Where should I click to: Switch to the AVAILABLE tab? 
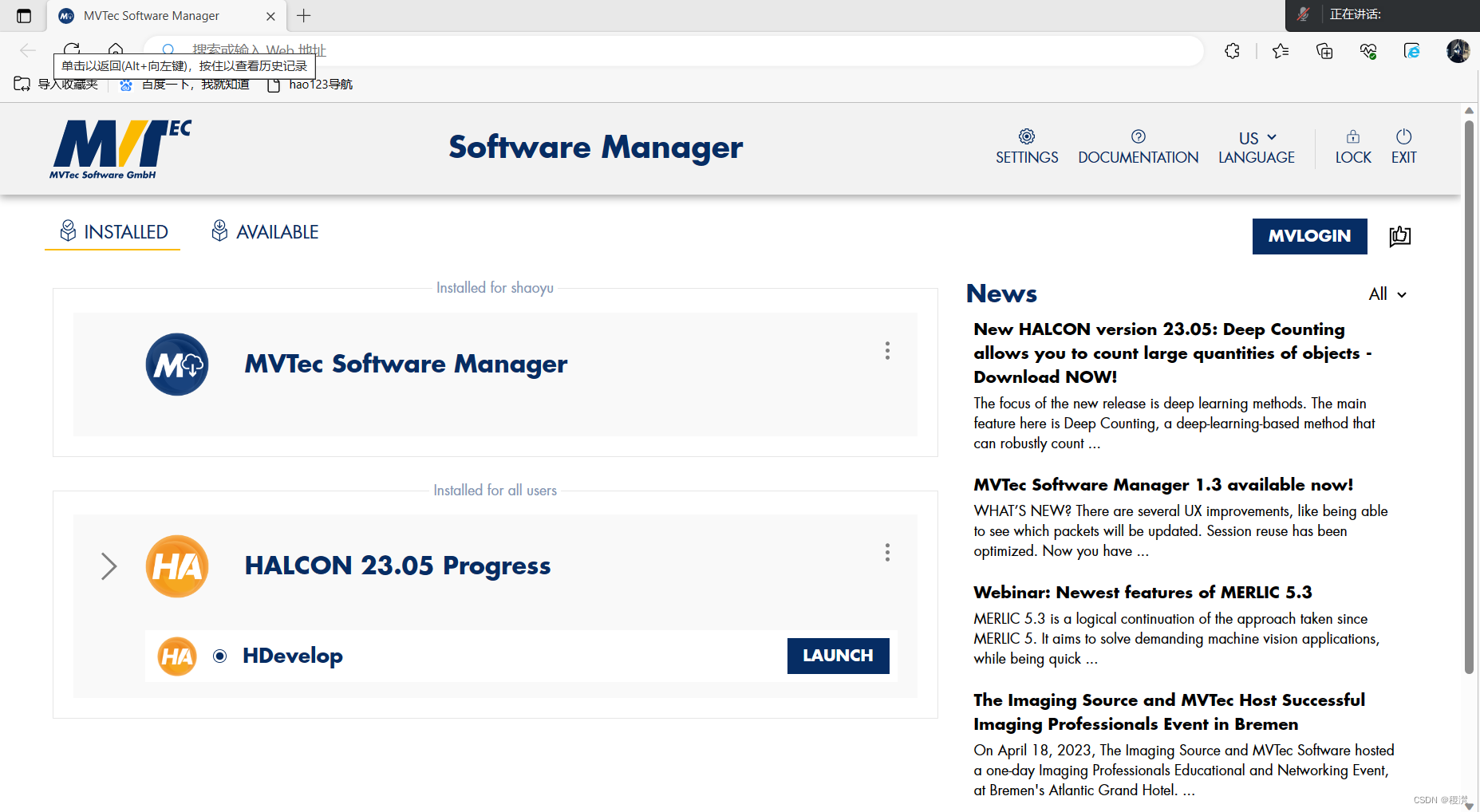tap(264, 232)
